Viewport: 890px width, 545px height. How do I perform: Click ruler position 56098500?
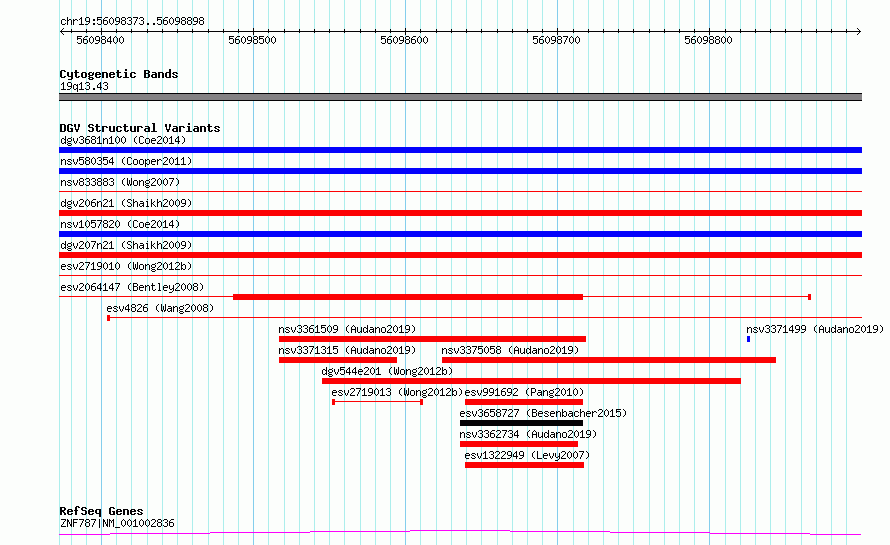pyautogui.click(x=252, y=40)
